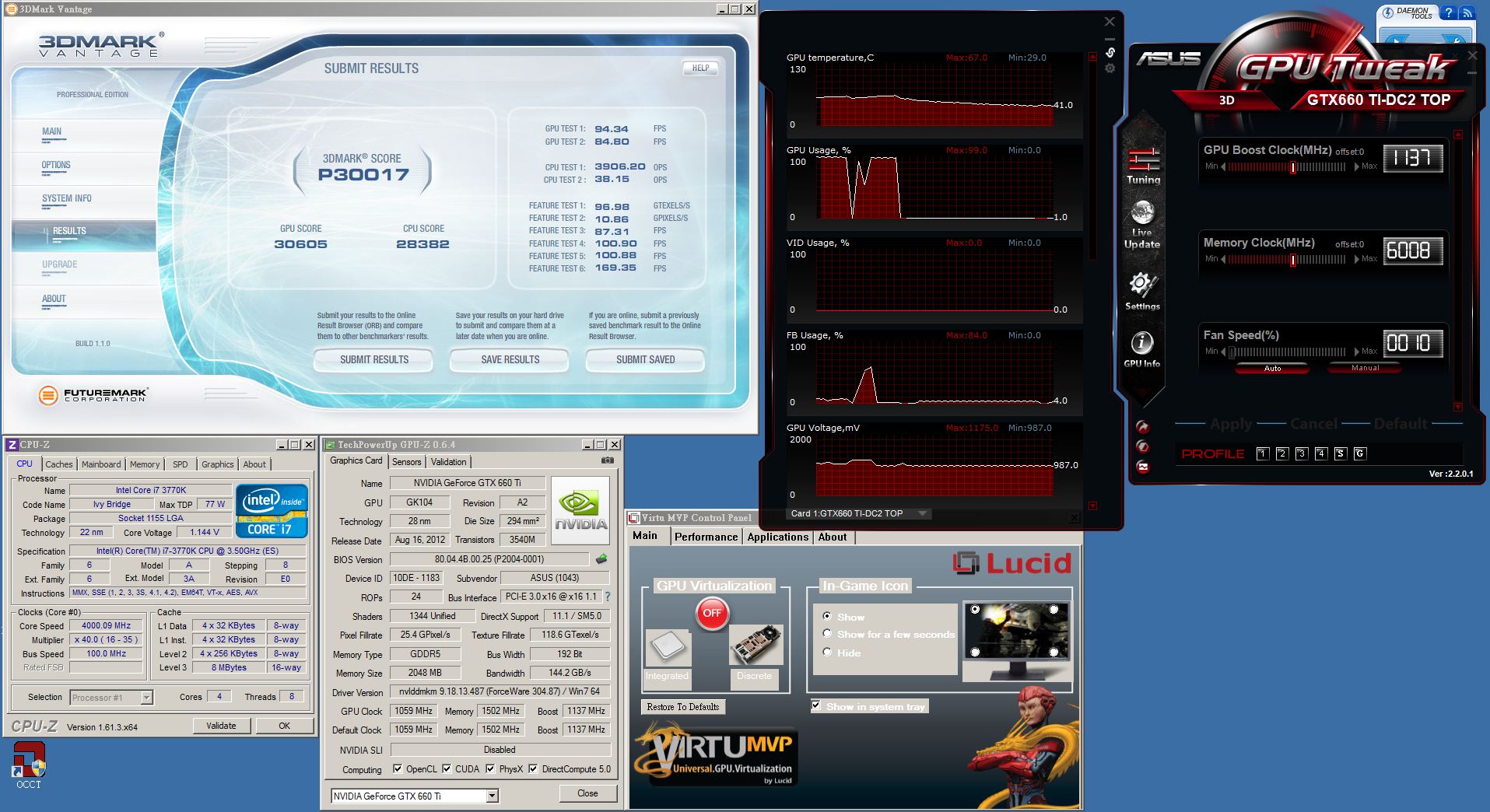
Task: Click the Manual fan mode button
Action: 1365,368
